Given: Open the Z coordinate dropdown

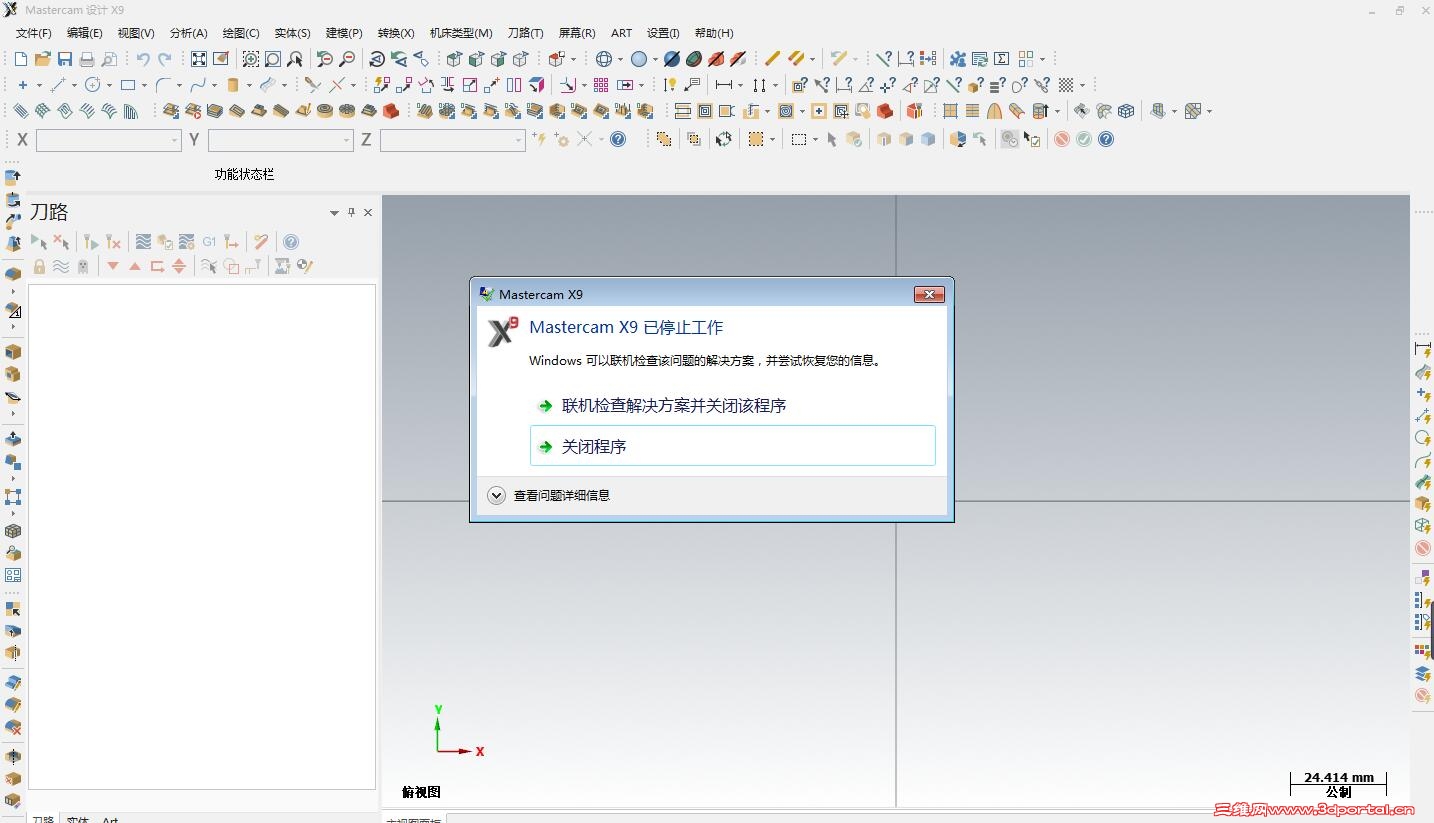Looking at the screenshot, I should tap(518, 141).
